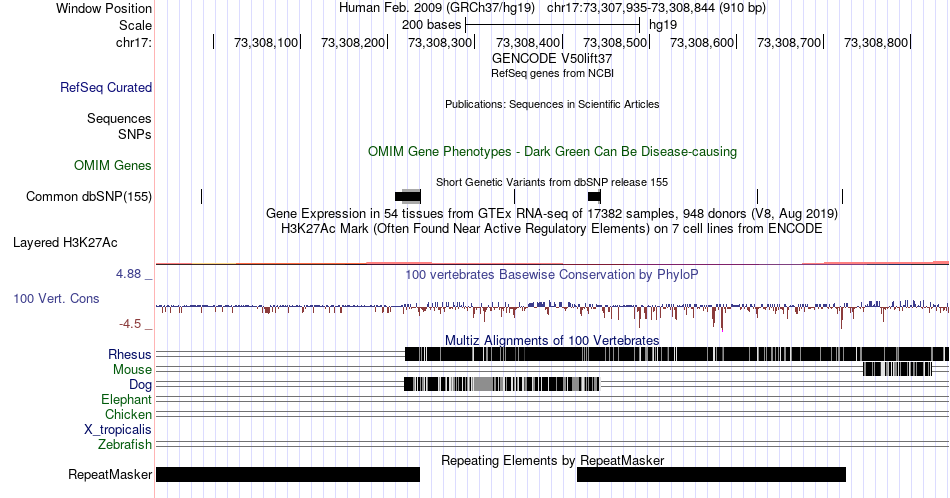This screenshot has height=498, width=950.
Task: Click Repeating Elements by RepeatMasker title
Action: 552,460
